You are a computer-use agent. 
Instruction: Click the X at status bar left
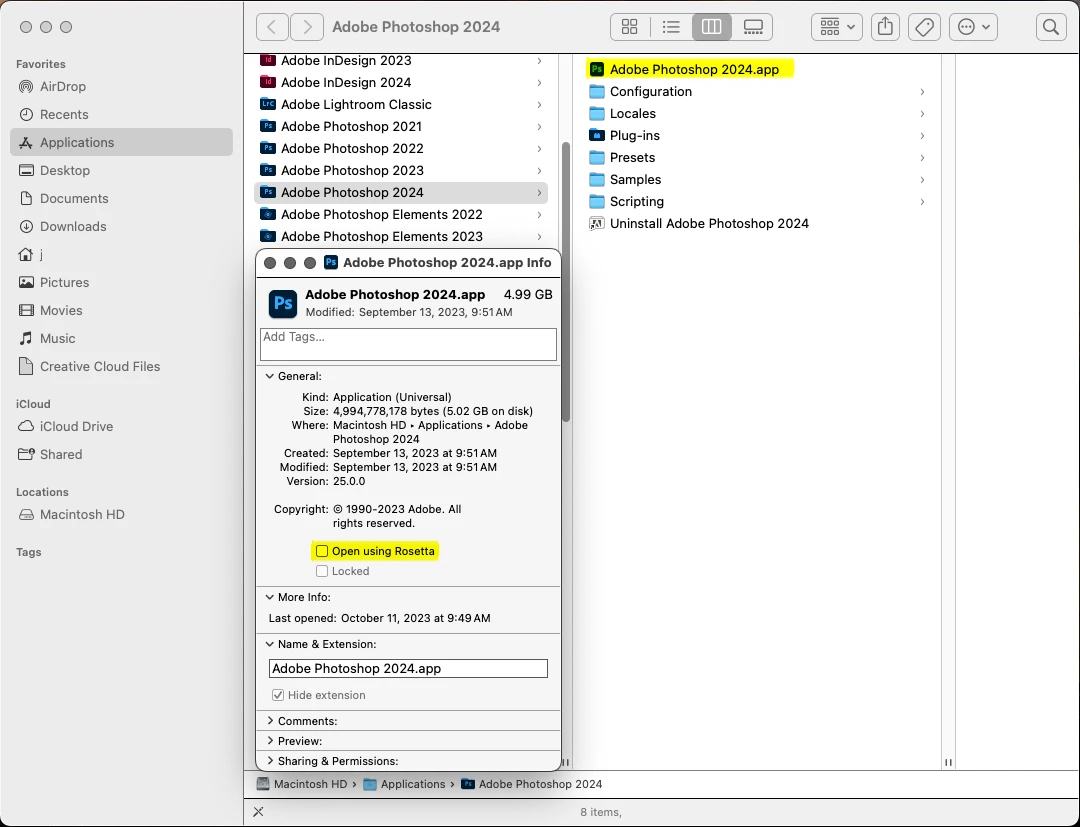[x=258, y=812]
